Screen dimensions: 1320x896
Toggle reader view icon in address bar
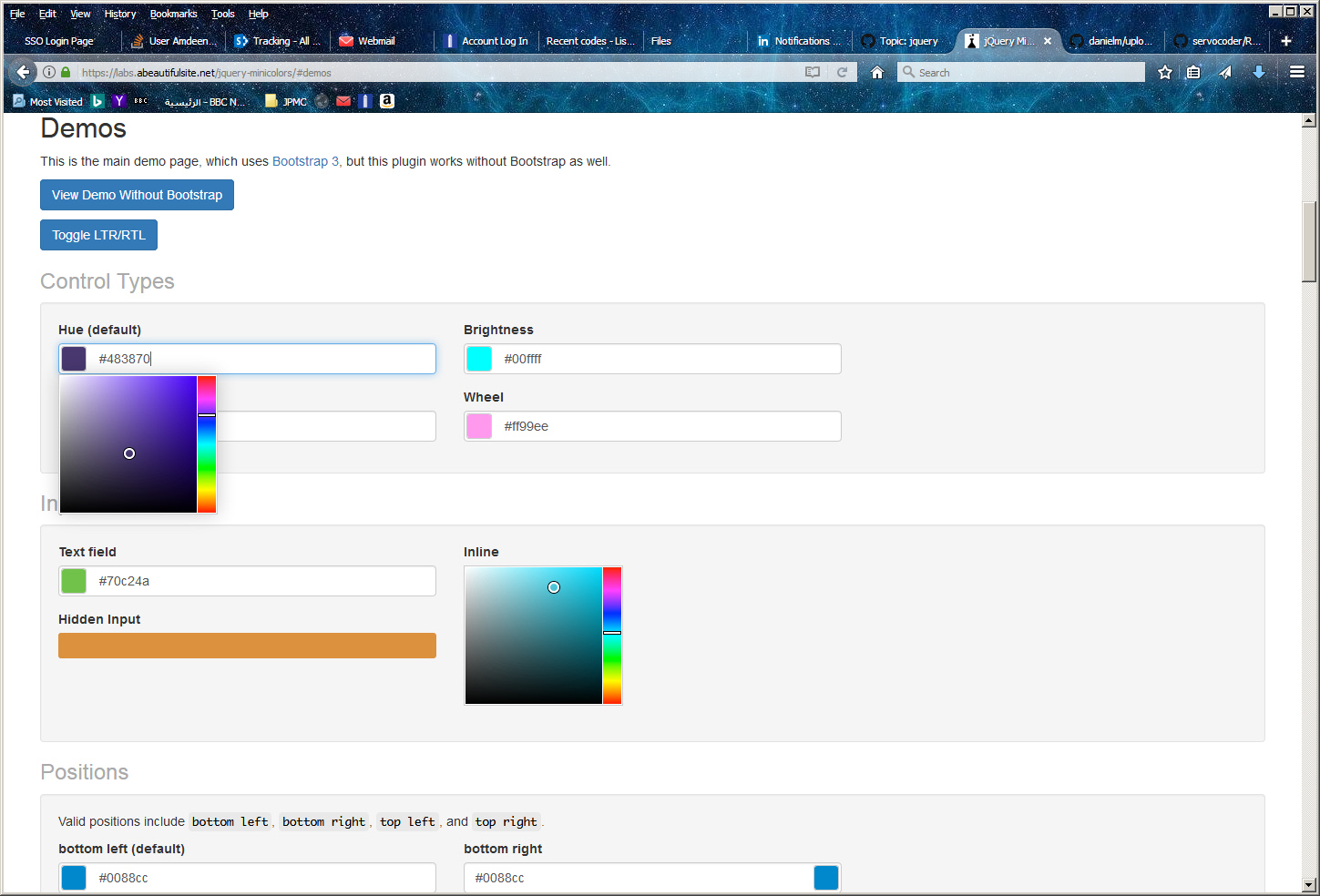(813, 72)
